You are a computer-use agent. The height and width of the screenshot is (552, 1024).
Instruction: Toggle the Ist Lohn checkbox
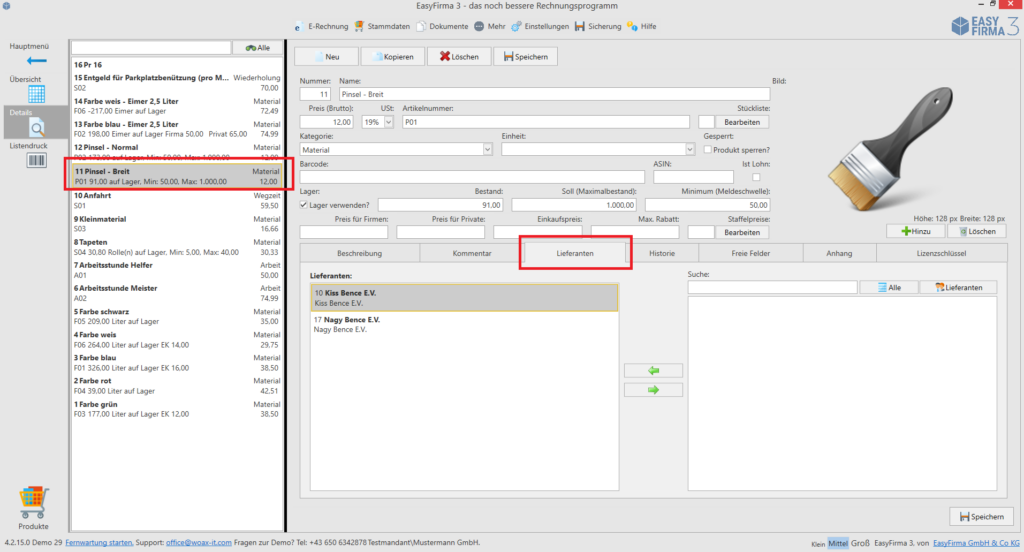pyautogui.click(x=756, y=177)
